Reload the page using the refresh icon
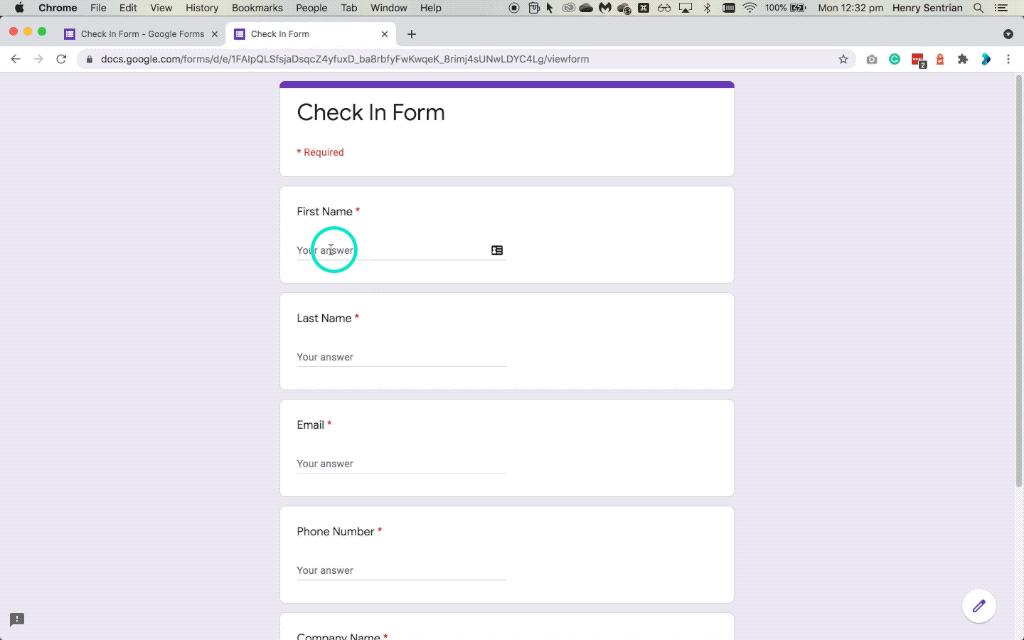This screenshot has width=1024, height=640. pos(61,59)
